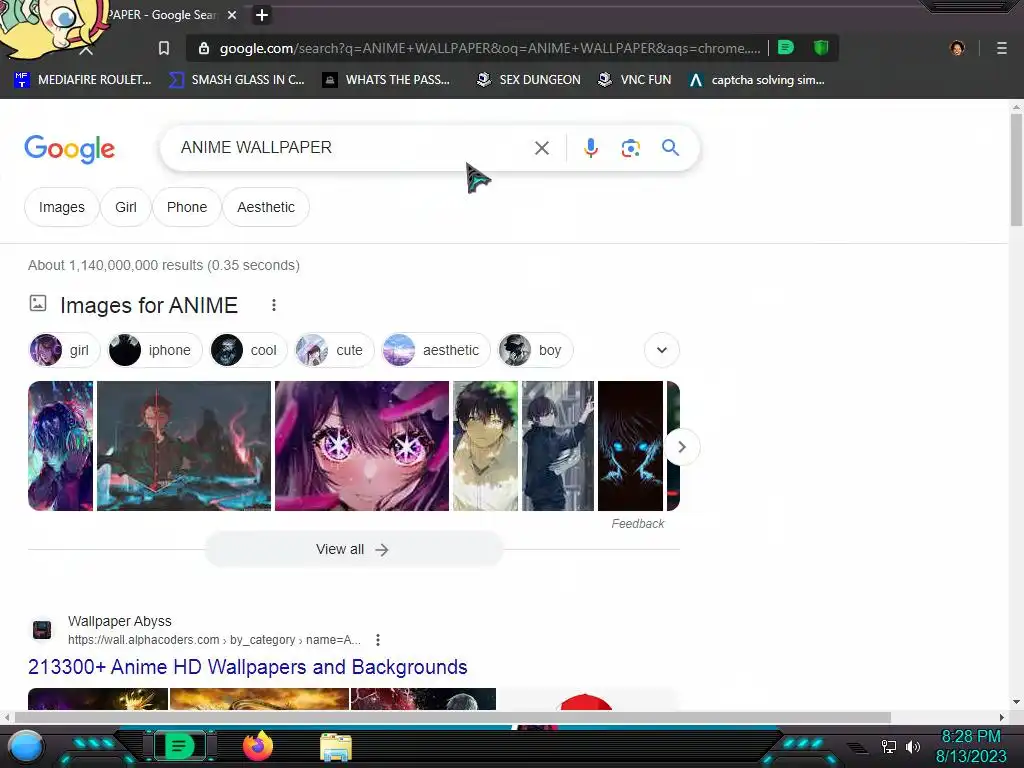The height and width of the screenshot is (768, 1024).
Task: Open the VNC FUN bookmark
Action: pyautogui.click(x=635, y=80)
